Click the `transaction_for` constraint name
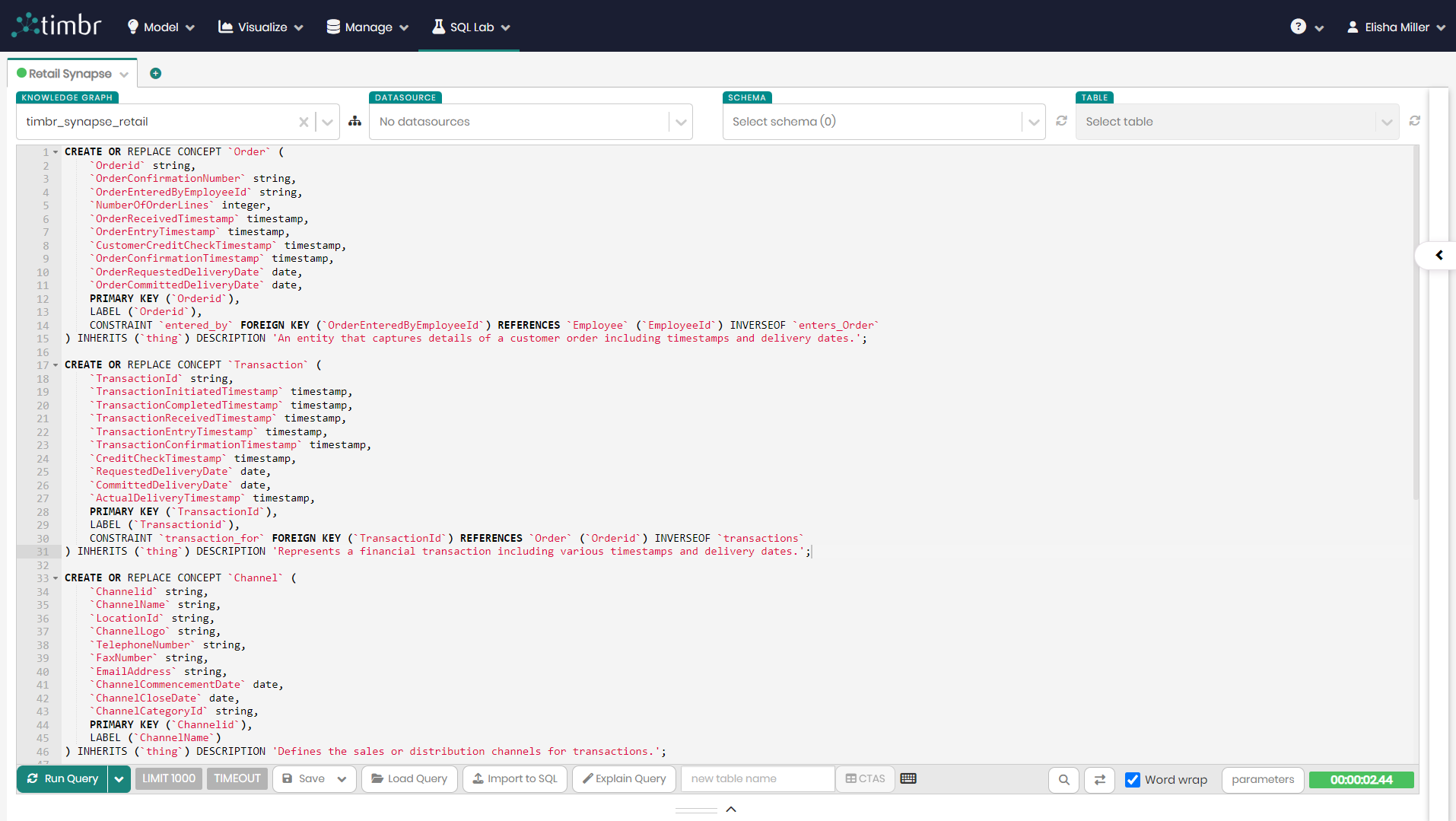1456x821 pixels. [x=211, y=538]
